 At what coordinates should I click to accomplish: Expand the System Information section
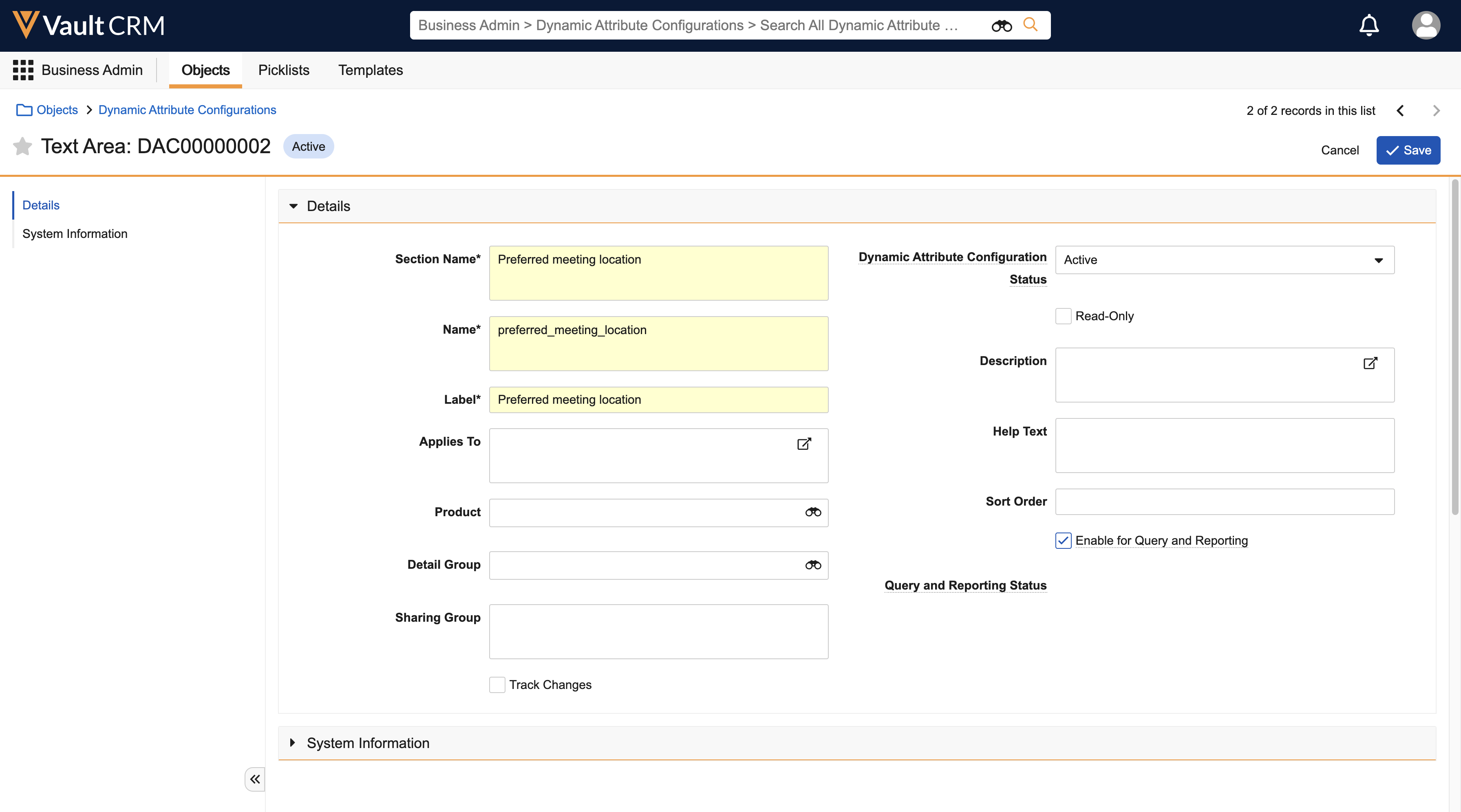pyautogui.click(x=293, y=743)
